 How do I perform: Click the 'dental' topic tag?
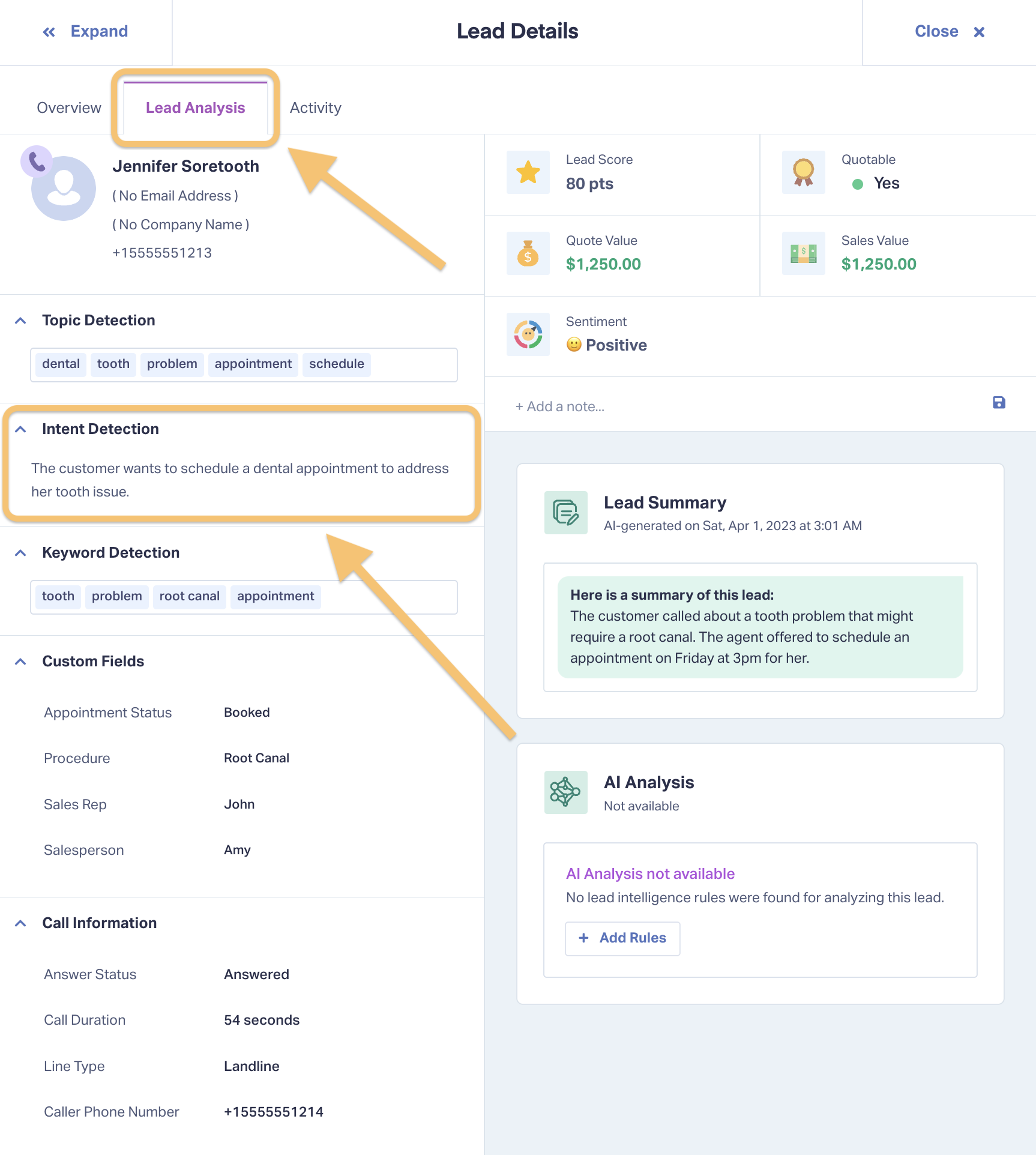61,364
